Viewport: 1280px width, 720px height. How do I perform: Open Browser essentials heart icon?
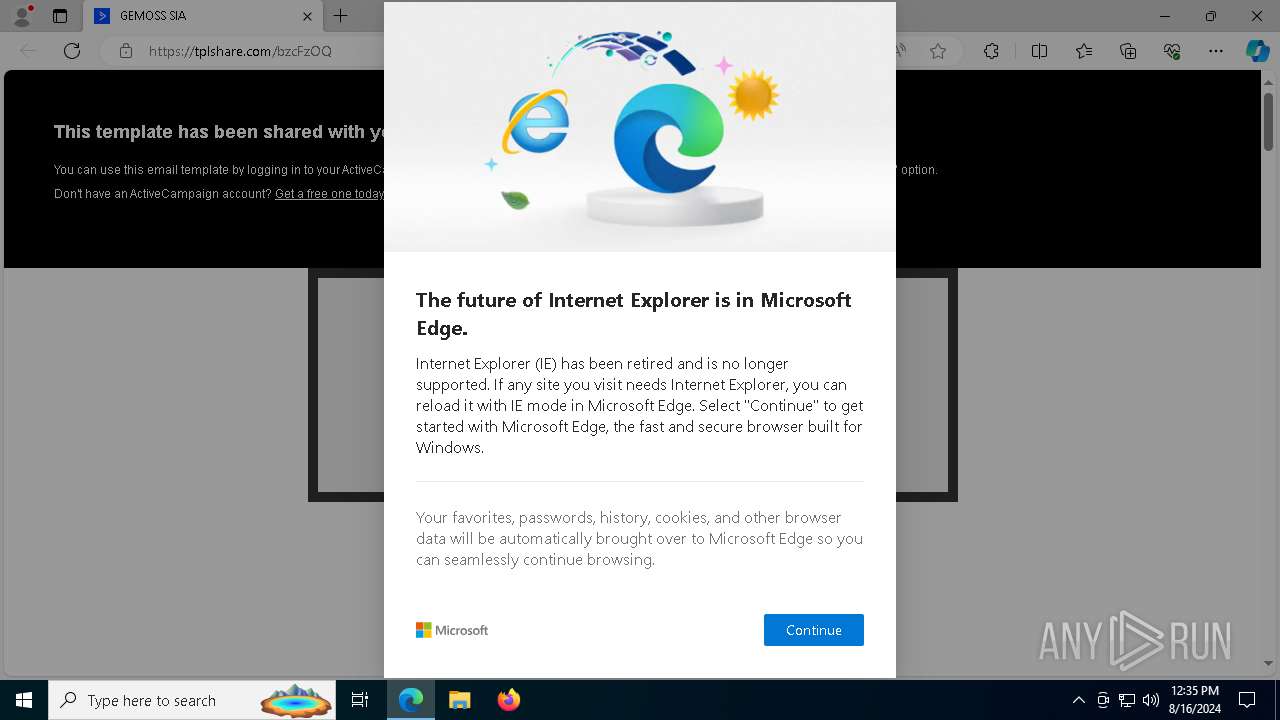point(1172,51)
